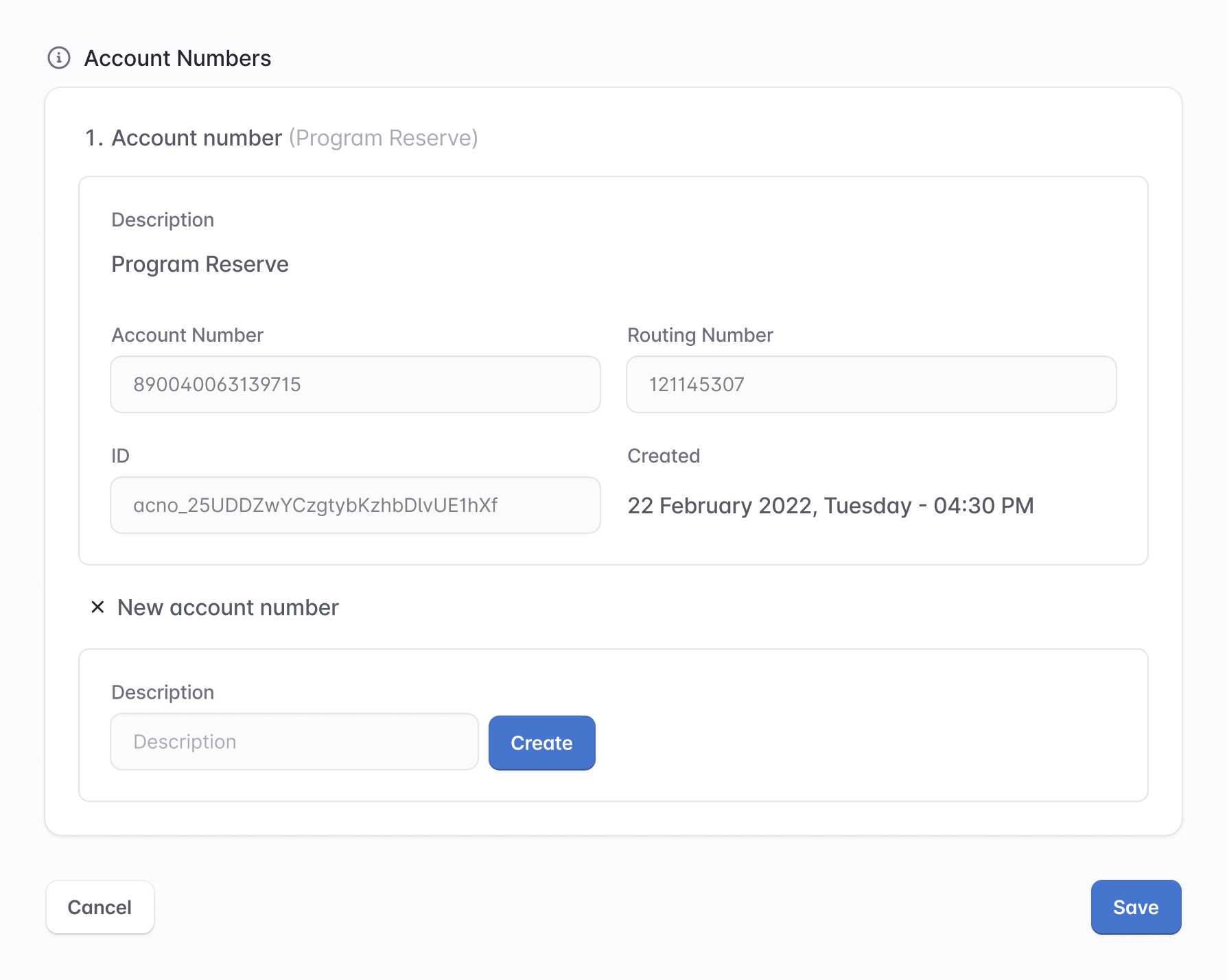Click the Routing Number label
The width and height of the screenshot is (1227, 980).
click(x=700, y=335)
